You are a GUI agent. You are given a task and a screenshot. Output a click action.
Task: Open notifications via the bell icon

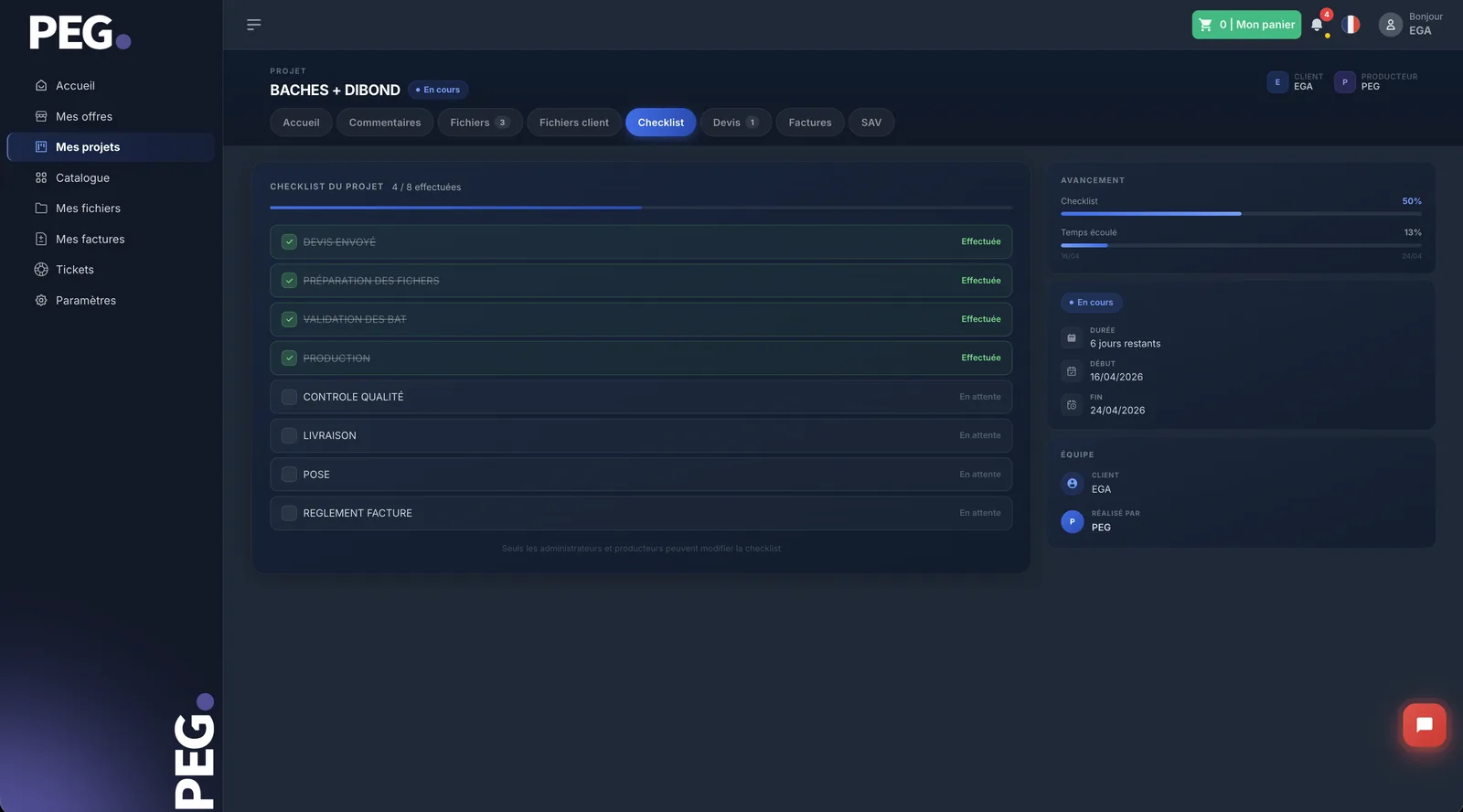pyautogui.click(x=1317, y=25)
